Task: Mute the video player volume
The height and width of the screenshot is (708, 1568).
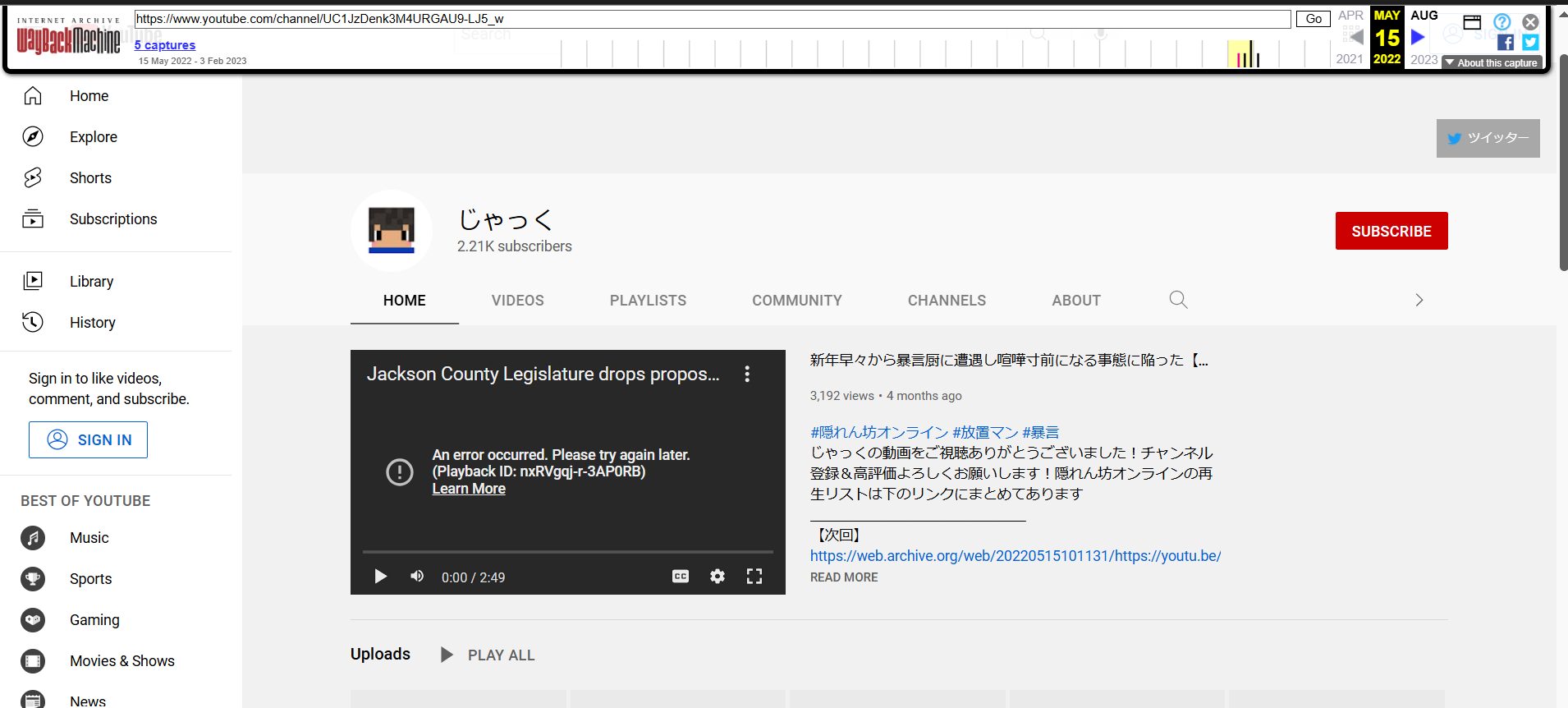Action: (x=417, y=577)
